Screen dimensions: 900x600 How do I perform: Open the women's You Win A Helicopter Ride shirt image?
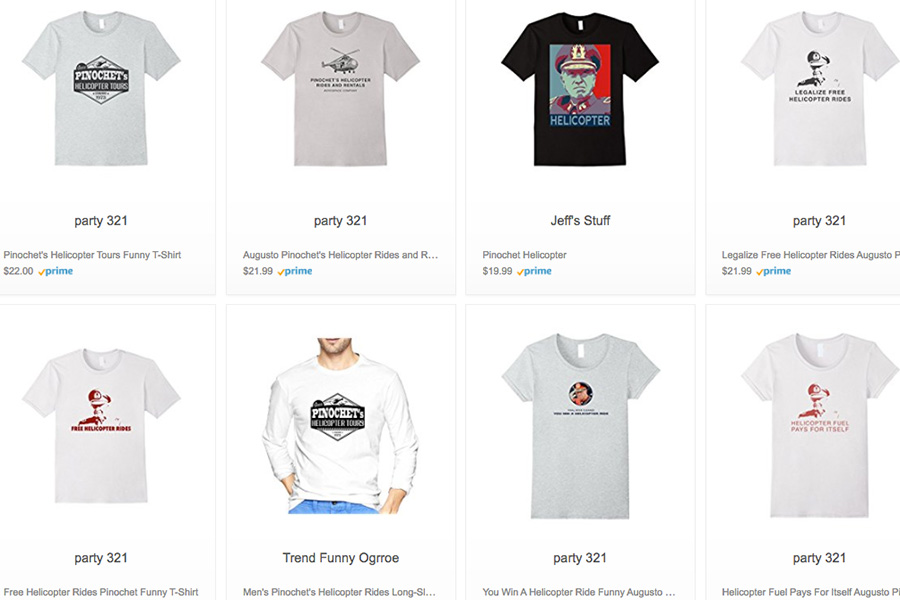pos(580,425)
